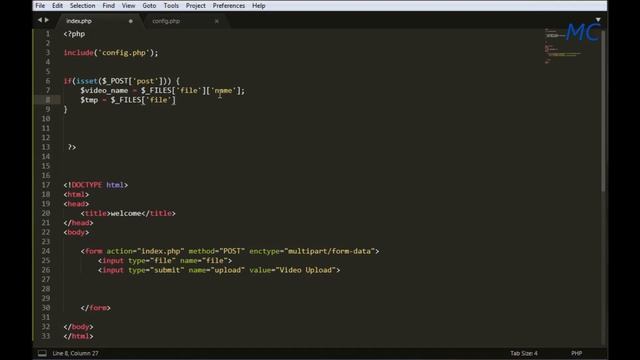Click the opening body tag on line 22

(76, 232)
